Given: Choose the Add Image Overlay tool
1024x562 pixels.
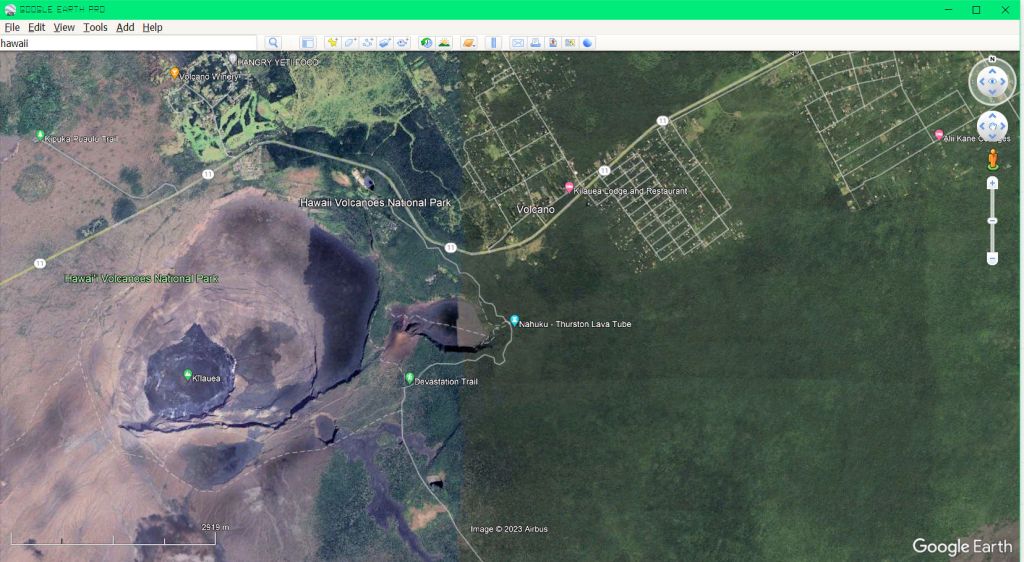Looking at the screenshot, I should pos(385,43).
